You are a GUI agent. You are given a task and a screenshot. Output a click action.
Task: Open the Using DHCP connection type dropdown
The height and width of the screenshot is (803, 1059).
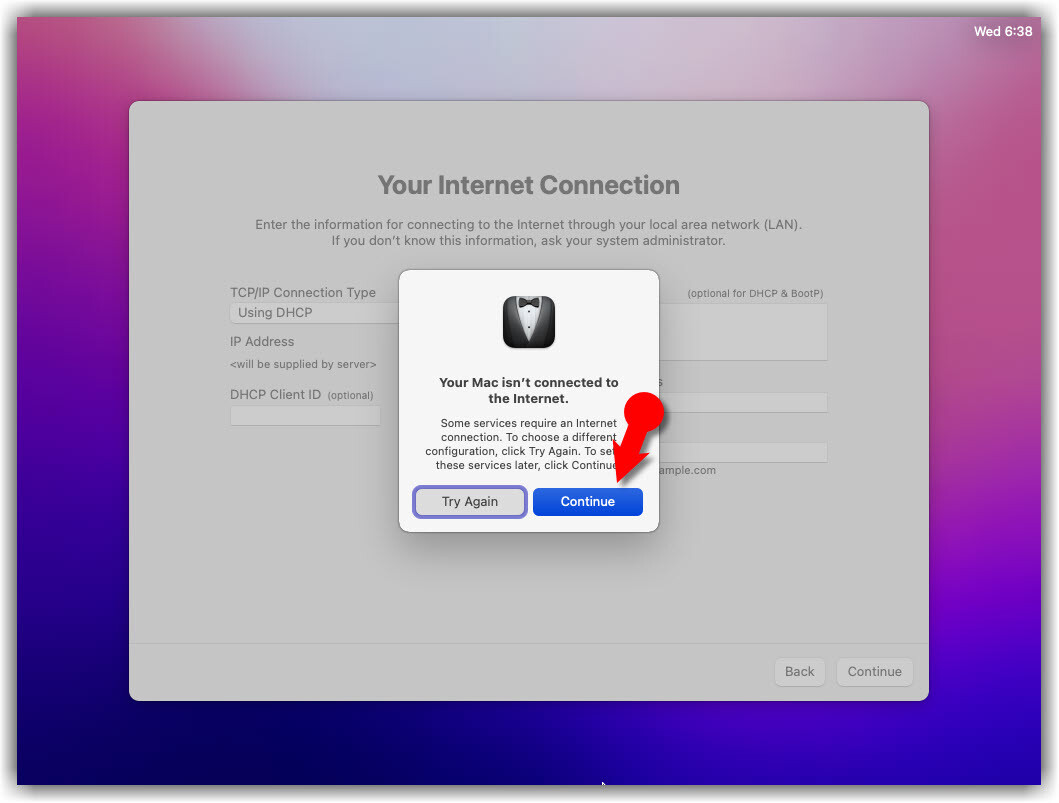315,313
